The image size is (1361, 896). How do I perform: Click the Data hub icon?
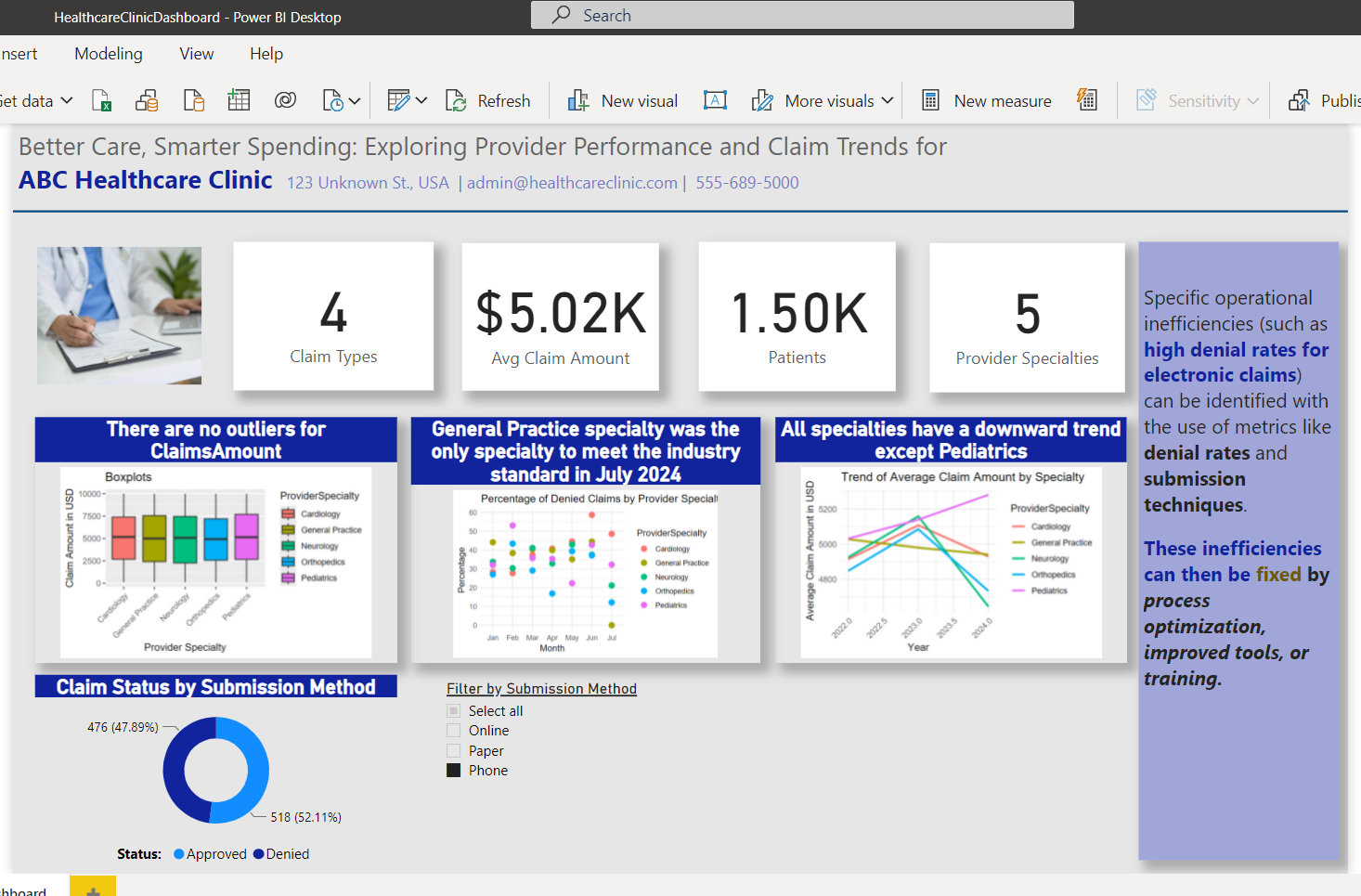[147, 100]
